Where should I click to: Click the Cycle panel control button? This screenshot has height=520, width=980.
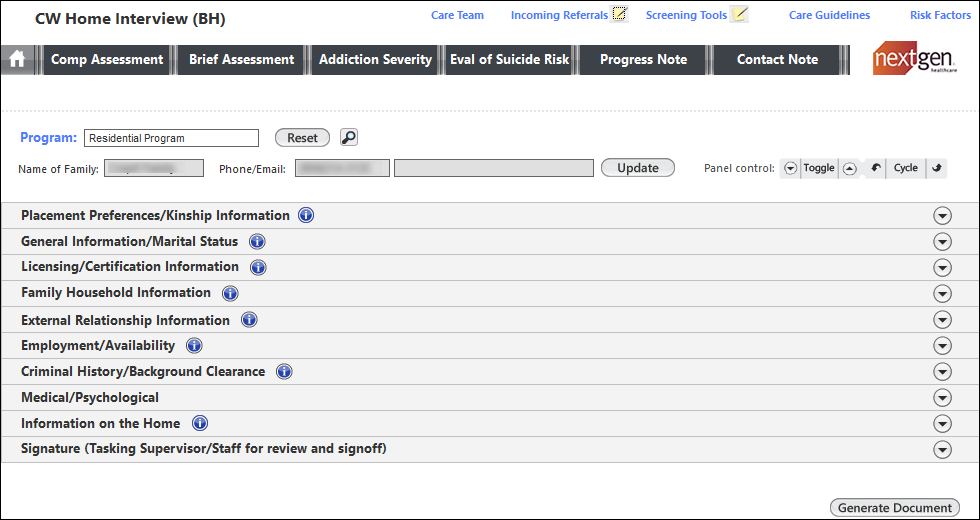click(905, 168)
